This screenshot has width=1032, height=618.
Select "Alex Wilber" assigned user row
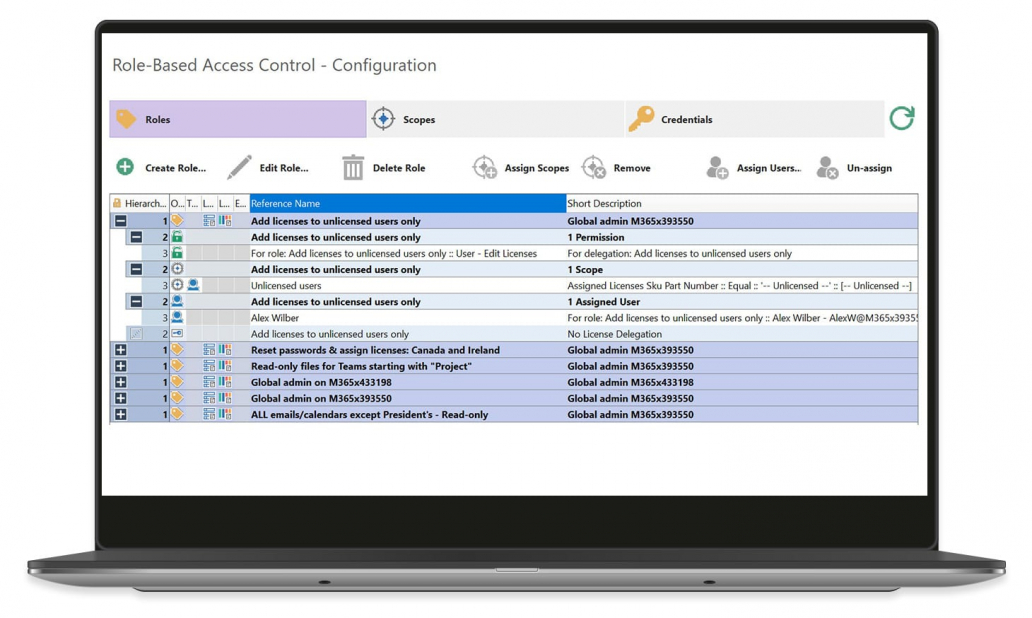pos(274,318)
